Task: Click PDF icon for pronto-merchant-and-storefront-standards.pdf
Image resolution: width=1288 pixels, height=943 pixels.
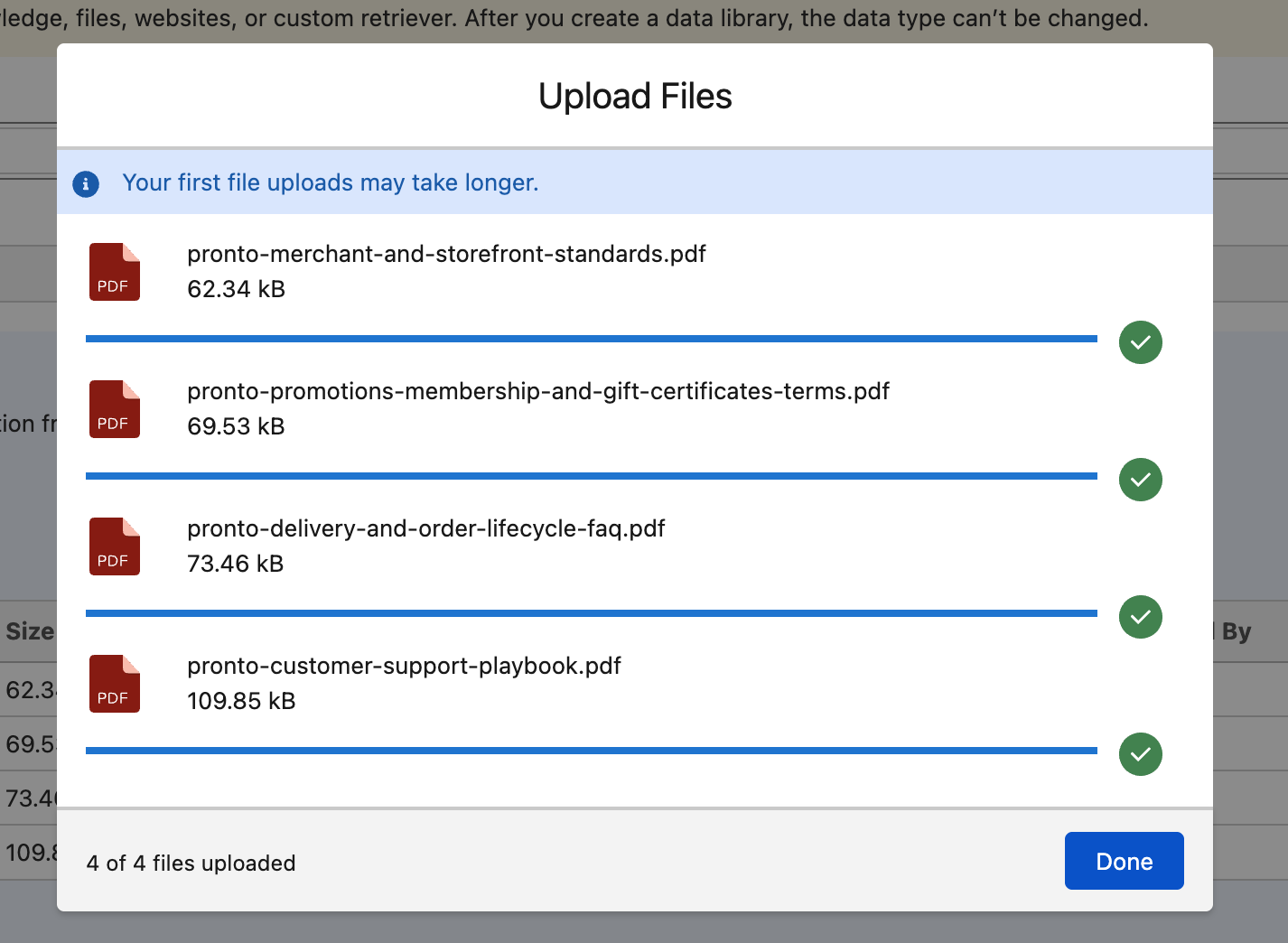Action: pyautogui.click(x=115, y=272)
